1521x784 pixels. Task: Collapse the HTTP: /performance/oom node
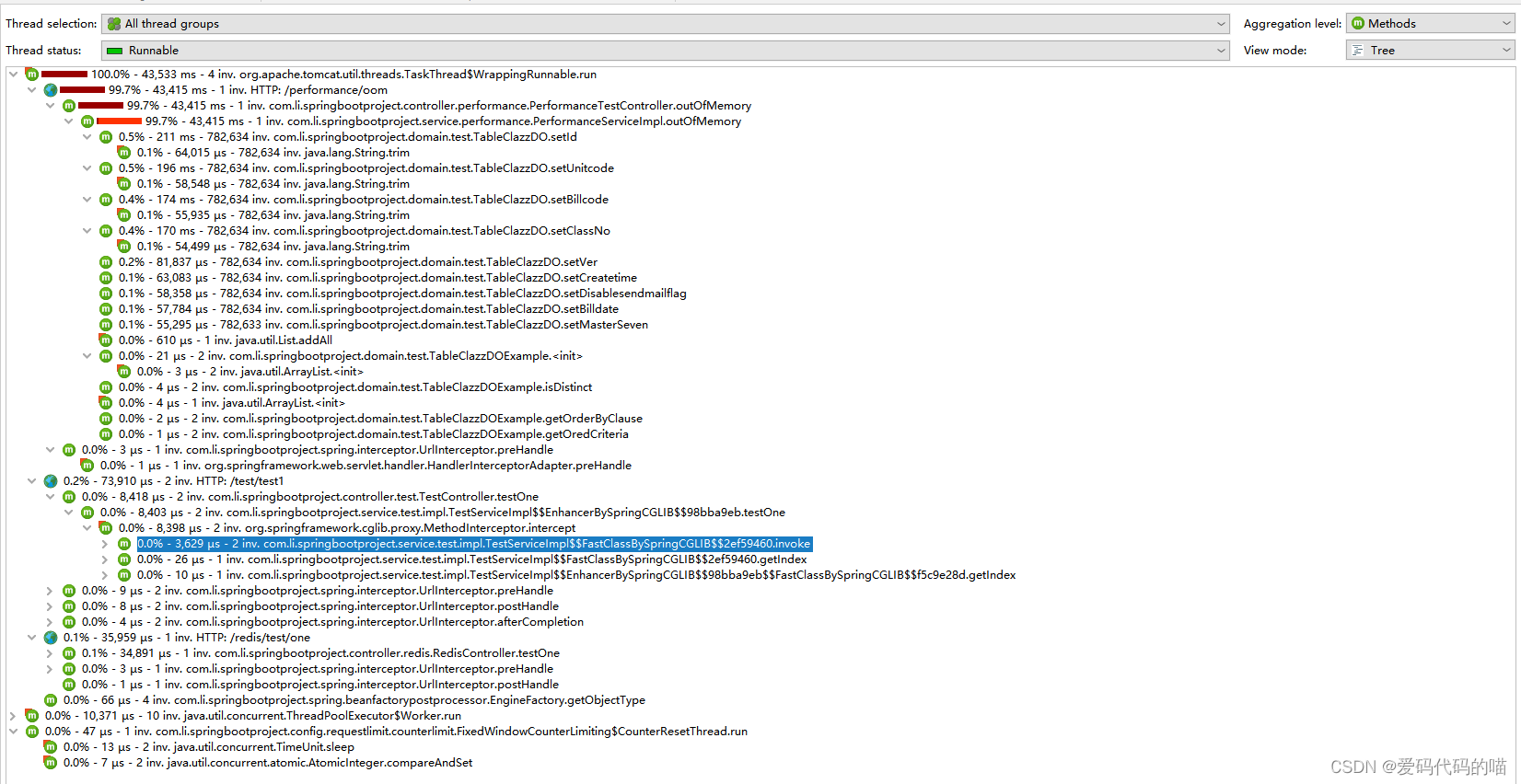point(31,90)
